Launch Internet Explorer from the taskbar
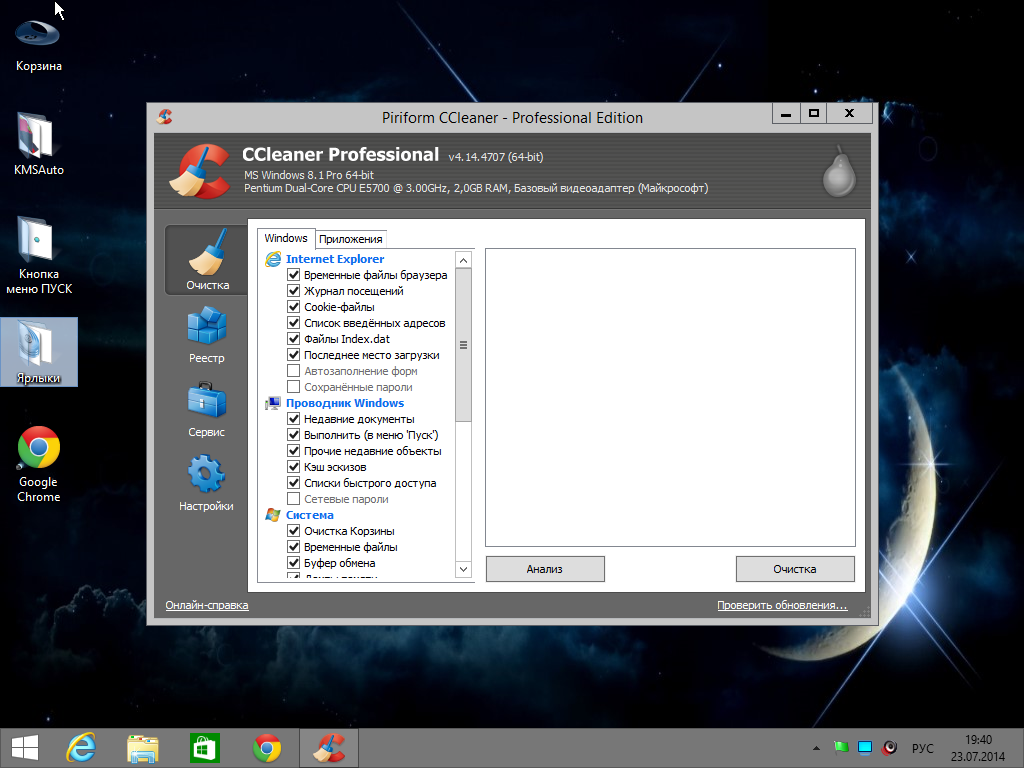 click(81, 748)
